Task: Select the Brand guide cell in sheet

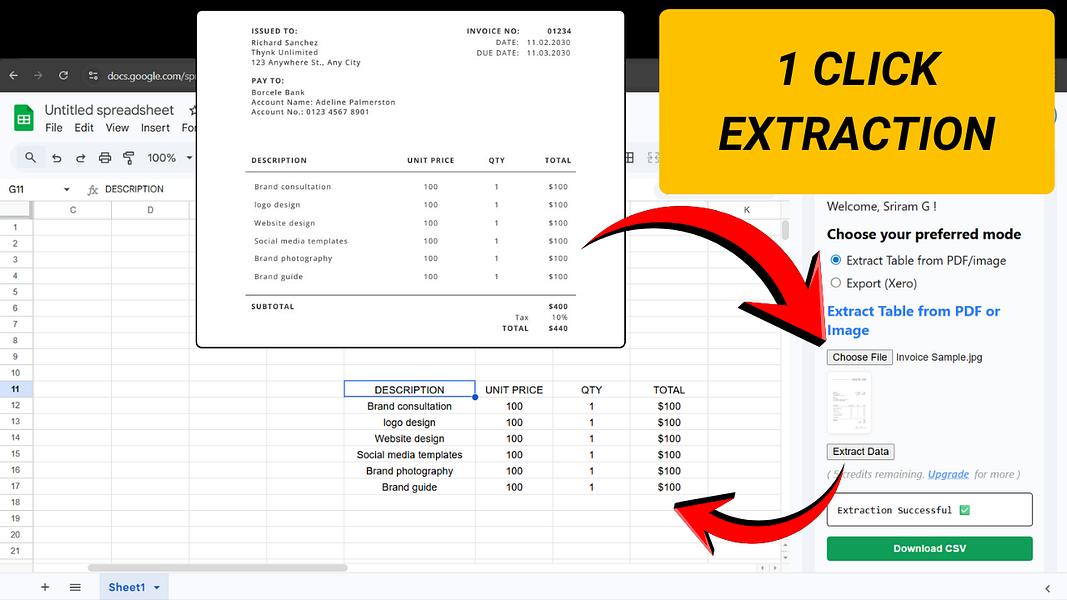Action: click(409, 487)
